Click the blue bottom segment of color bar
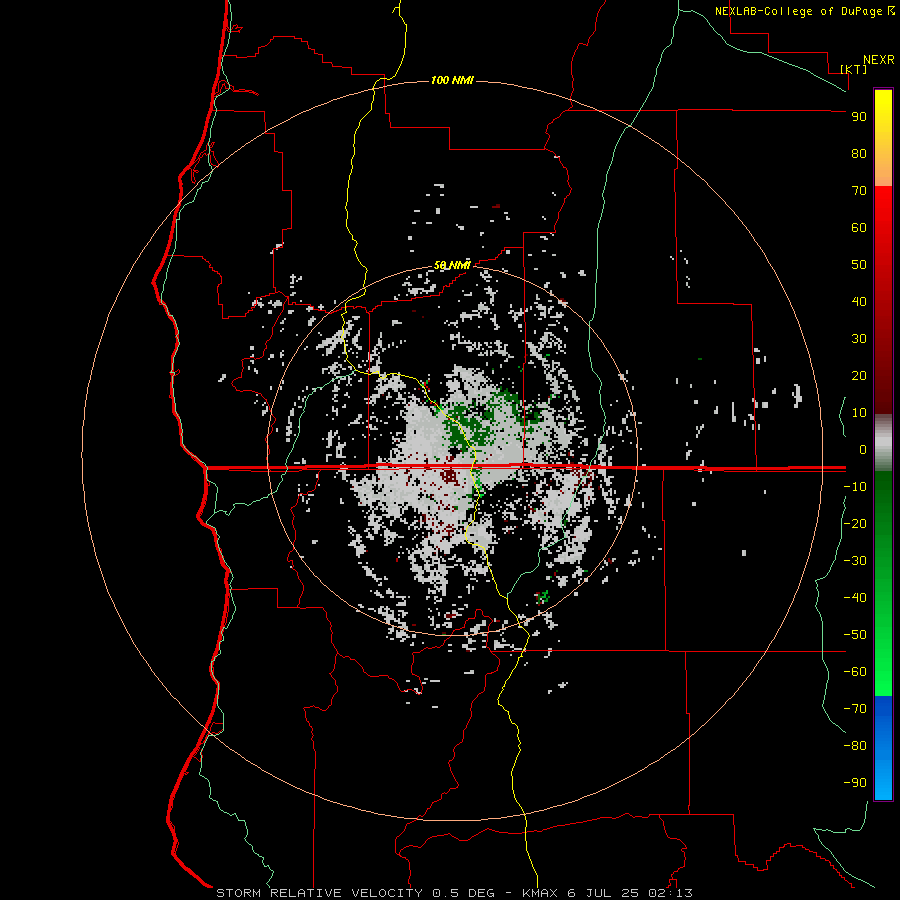 click(x=883, y=748)
